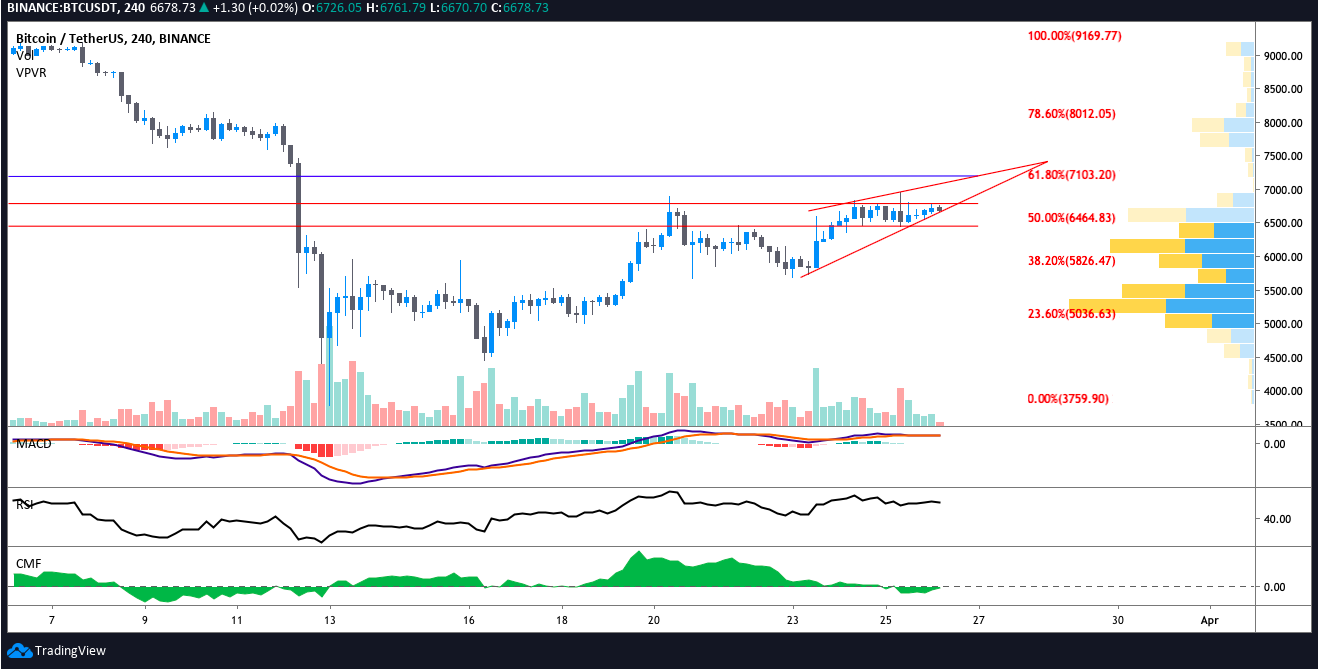Click the 61.80%(7103.20) Fibonacci label
1318x669 pixels.
[1071, 175]
